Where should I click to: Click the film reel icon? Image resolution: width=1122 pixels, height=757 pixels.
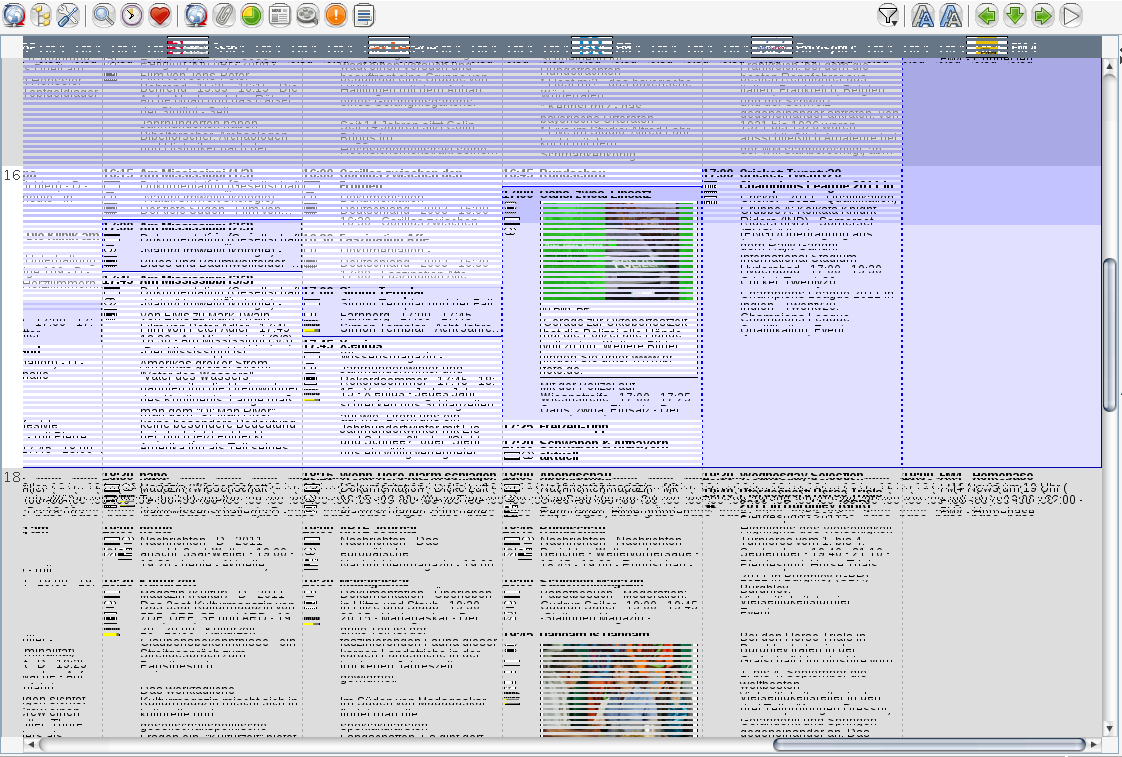(308, 15)
